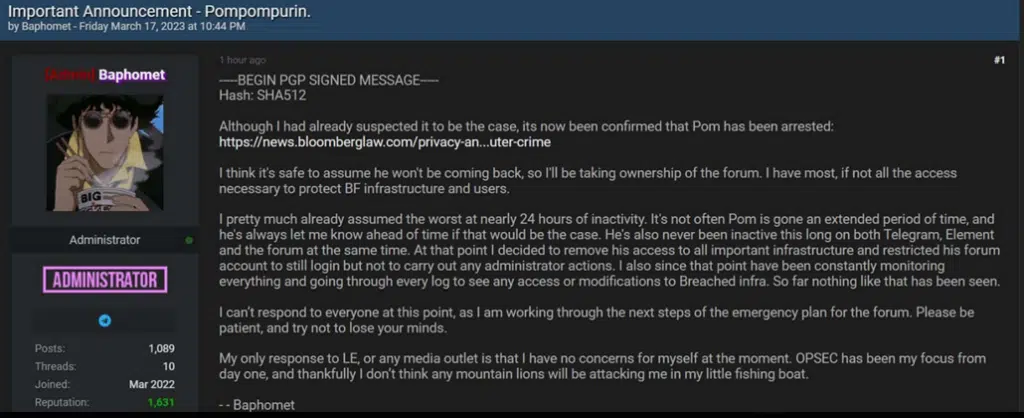Click the '1 hour ago' post timestamp
The image size is (1024, 418).
click(x=241, y=61)
